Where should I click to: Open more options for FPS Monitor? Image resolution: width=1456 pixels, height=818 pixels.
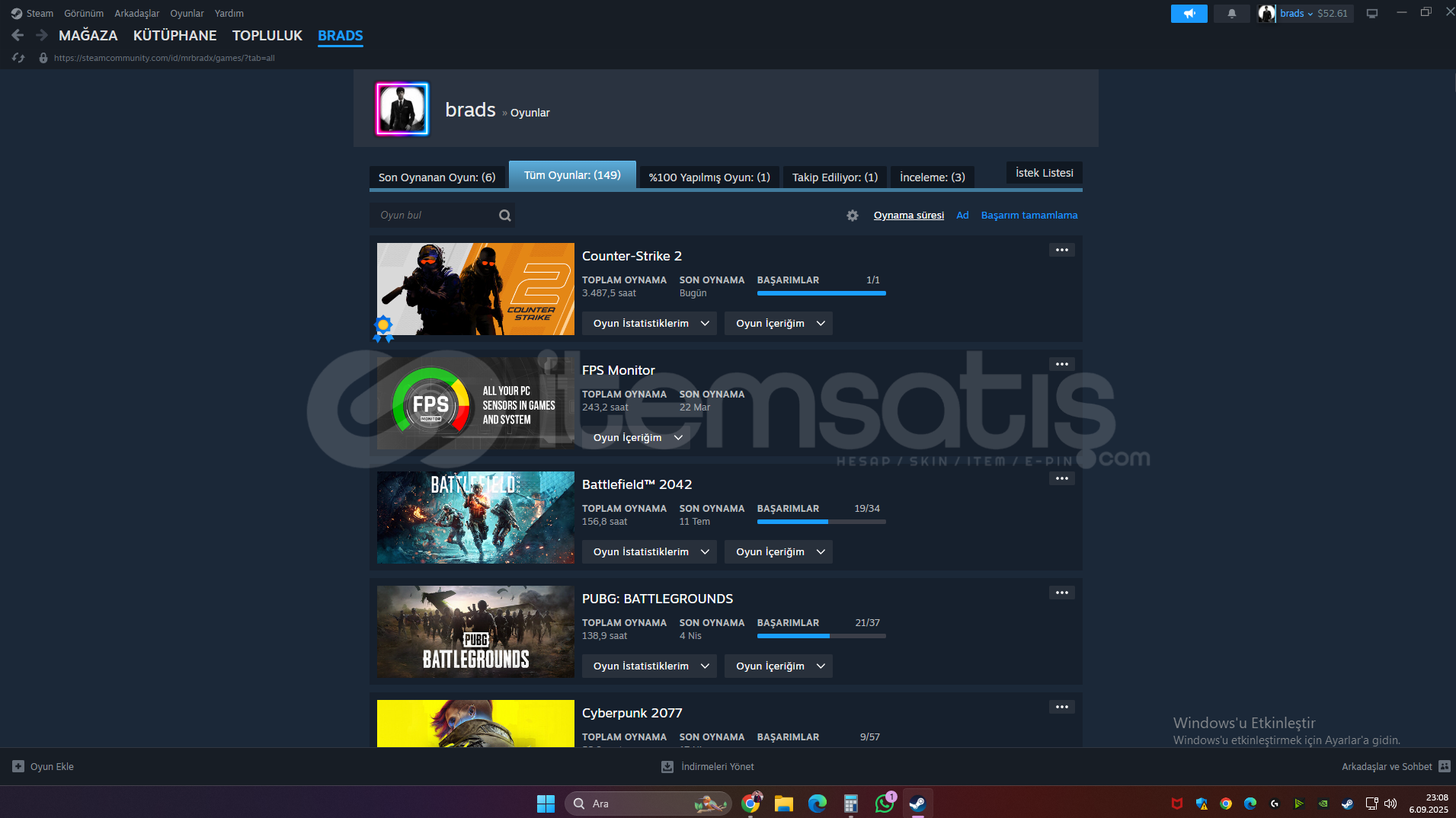coord(1061,364)
